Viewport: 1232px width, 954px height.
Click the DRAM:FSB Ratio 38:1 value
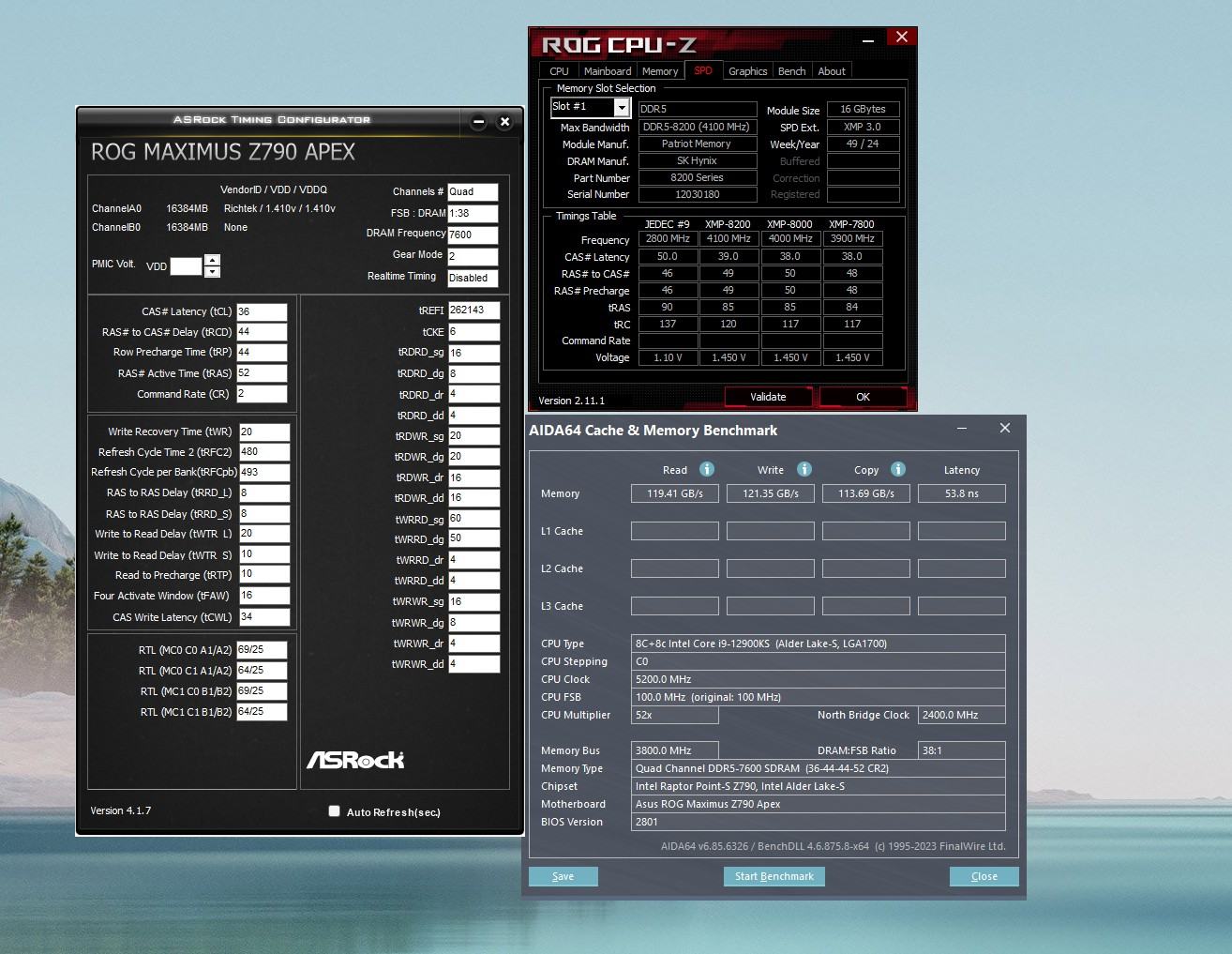pyautogui.click(x=962, y=750)
